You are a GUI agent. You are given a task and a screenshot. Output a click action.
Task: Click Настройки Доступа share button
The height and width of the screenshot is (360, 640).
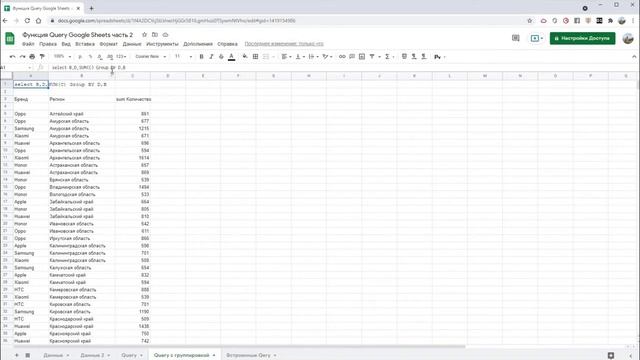582,38
